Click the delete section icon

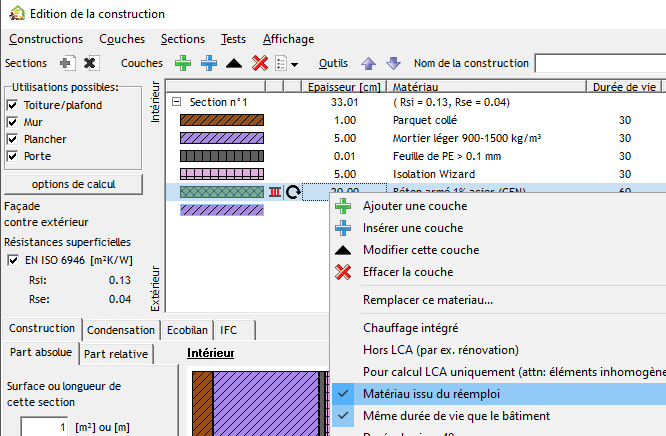click(90, 63)
